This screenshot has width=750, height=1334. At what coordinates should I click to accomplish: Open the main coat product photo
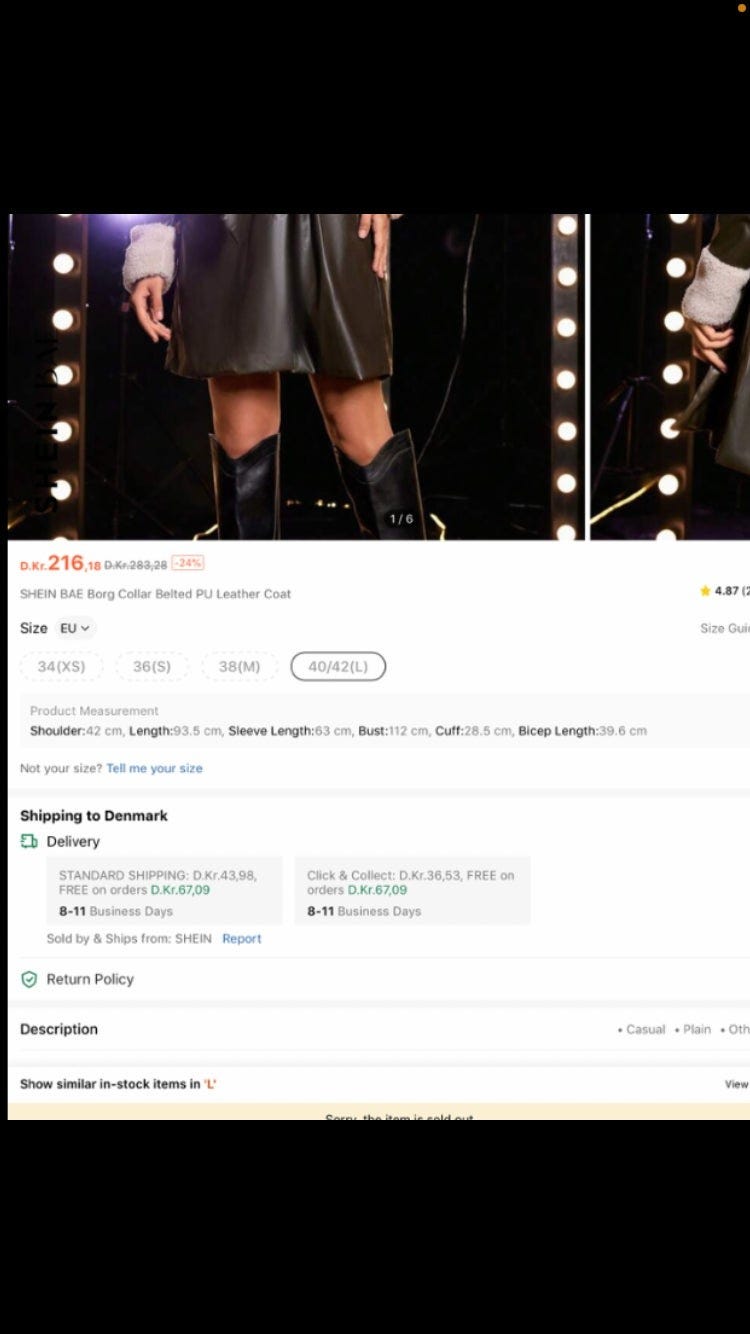coord(297,377)
